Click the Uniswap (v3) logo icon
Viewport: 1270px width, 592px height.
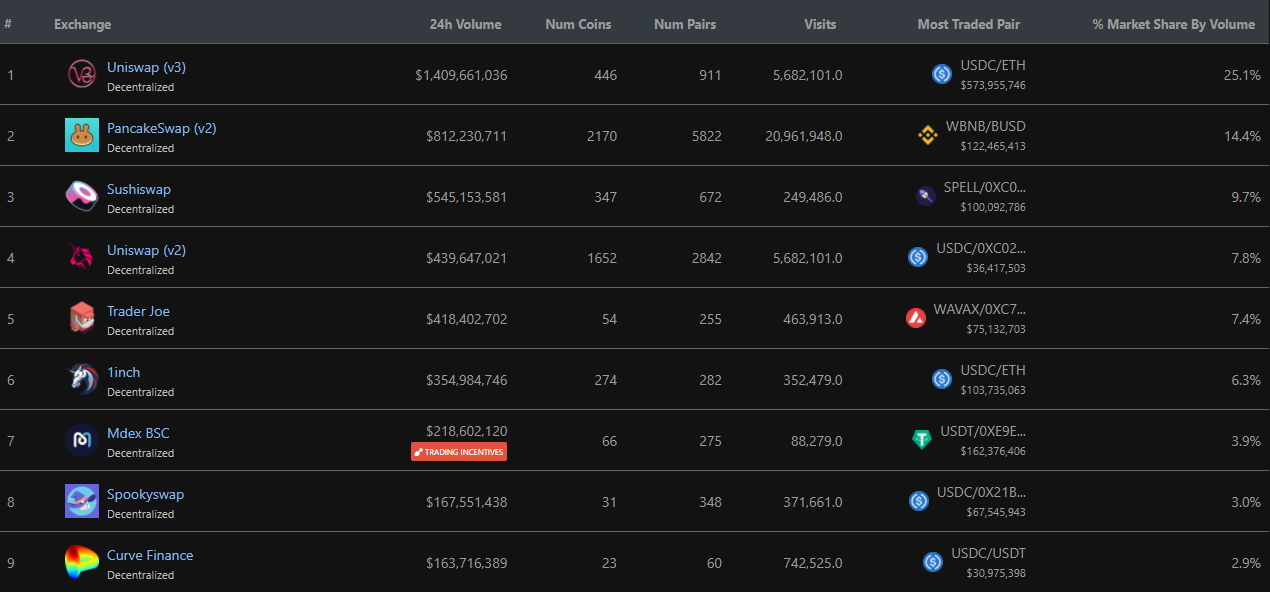tap(82, 74)
